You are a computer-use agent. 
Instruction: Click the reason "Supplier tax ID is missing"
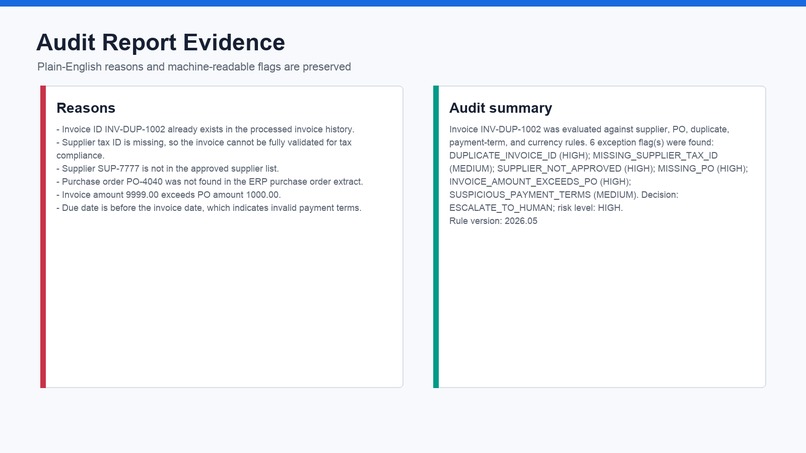tap(204, 149)
